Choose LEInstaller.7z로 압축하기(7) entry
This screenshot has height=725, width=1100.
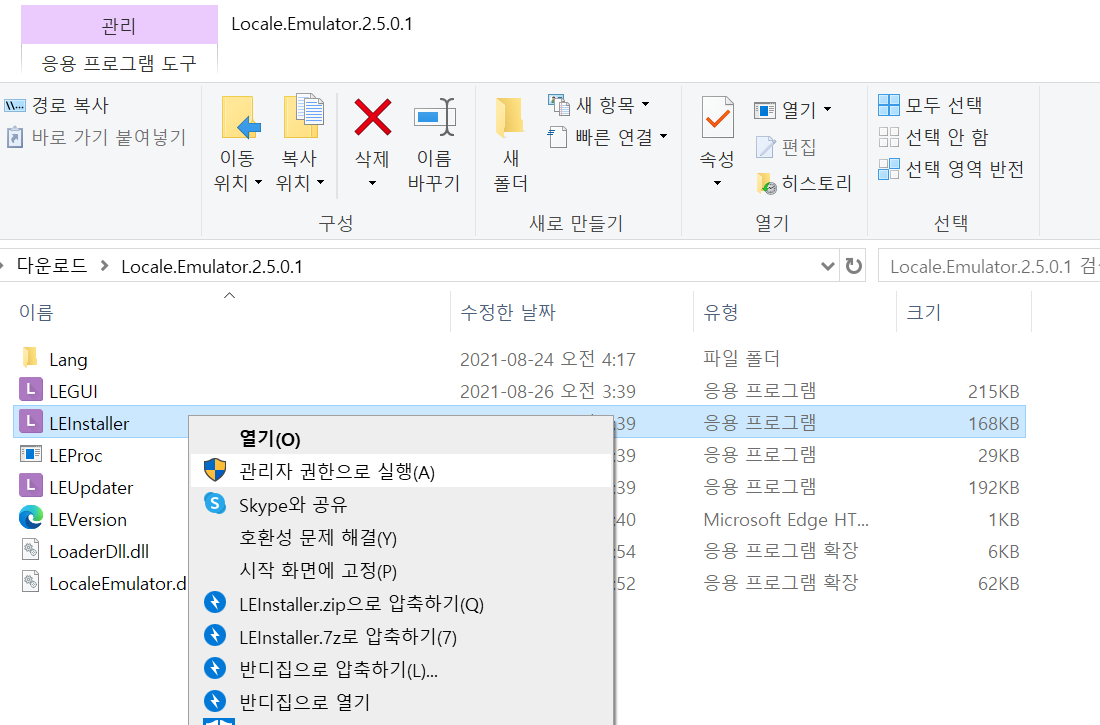pos(401,637)
